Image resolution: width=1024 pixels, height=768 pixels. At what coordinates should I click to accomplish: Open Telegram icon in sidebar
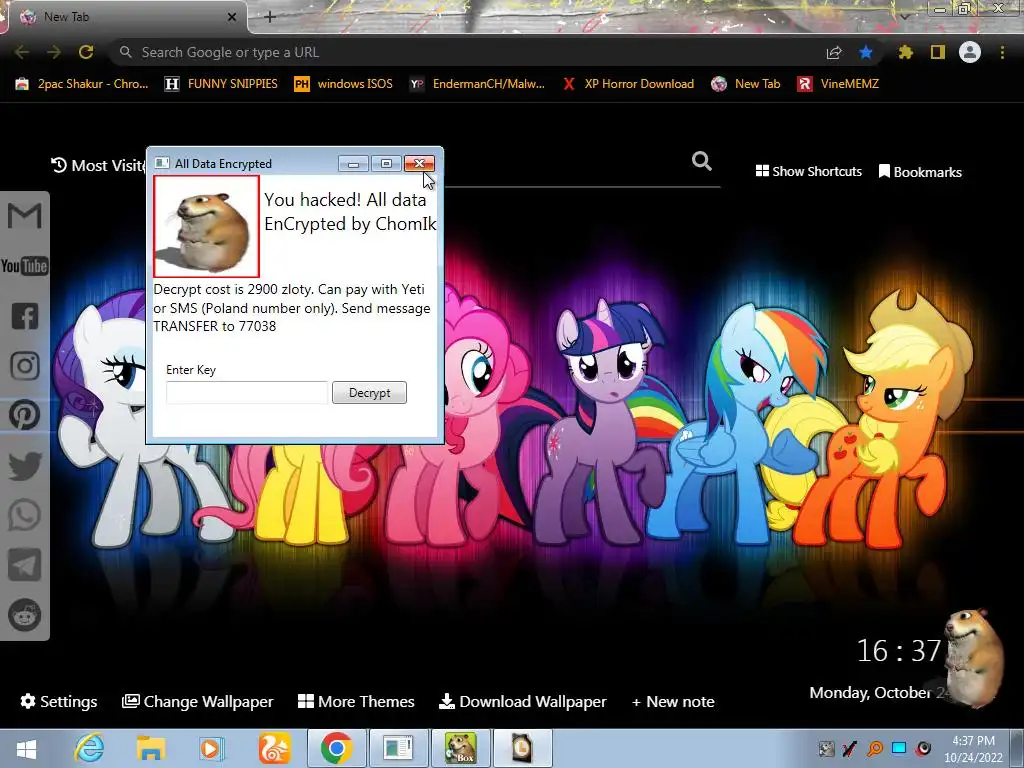tap(24, 566)
